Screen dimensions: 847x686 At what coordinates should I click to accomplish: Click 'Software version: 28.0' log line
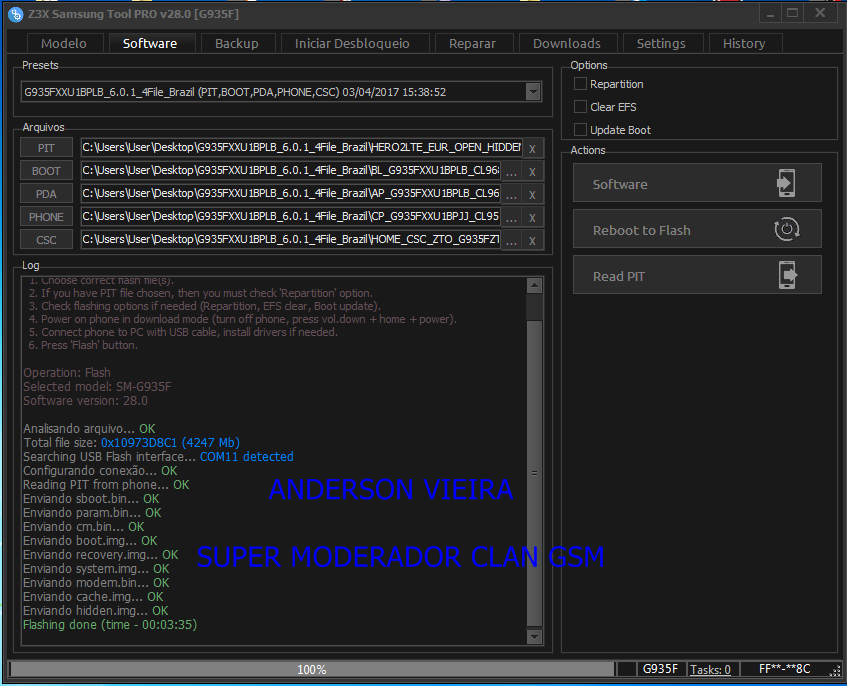85,401
